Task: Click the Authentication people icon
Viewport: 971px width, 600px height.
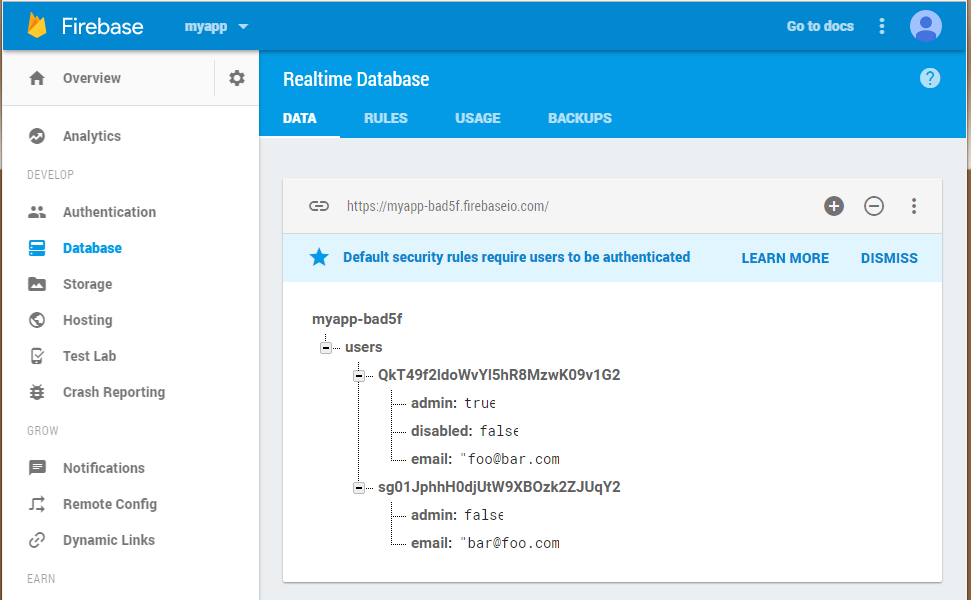Action: pyautogui.click(x=37, y=212)
